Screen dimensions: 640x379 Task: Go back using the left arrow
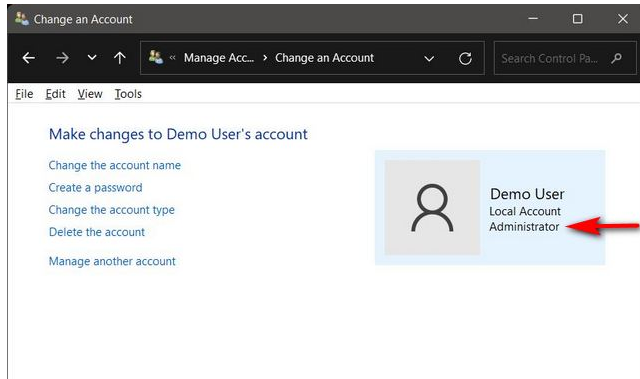[x=28, y=58]
